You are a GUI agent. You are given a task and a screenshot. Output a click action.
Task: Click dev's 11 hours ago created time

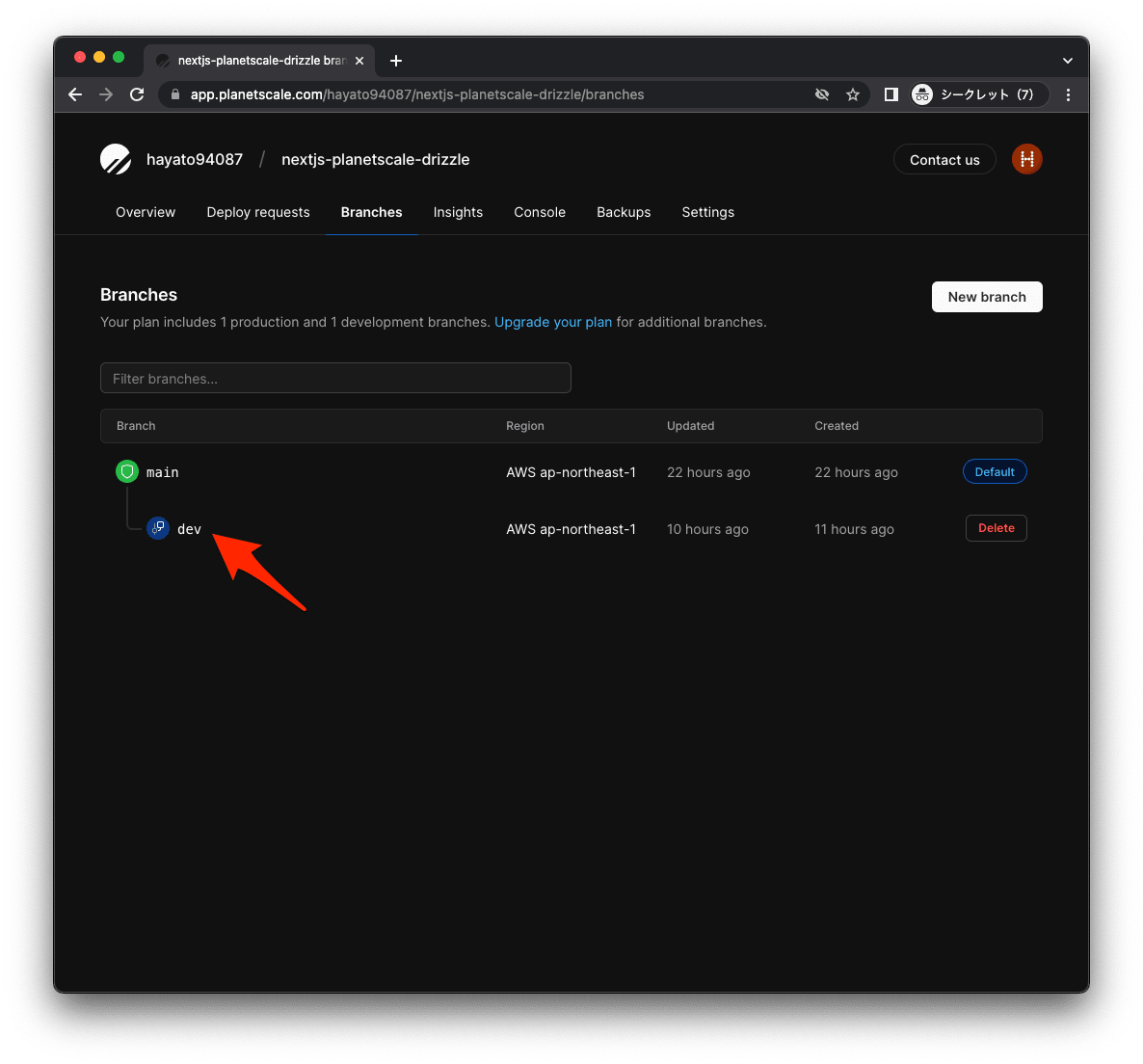pos(854,529)
